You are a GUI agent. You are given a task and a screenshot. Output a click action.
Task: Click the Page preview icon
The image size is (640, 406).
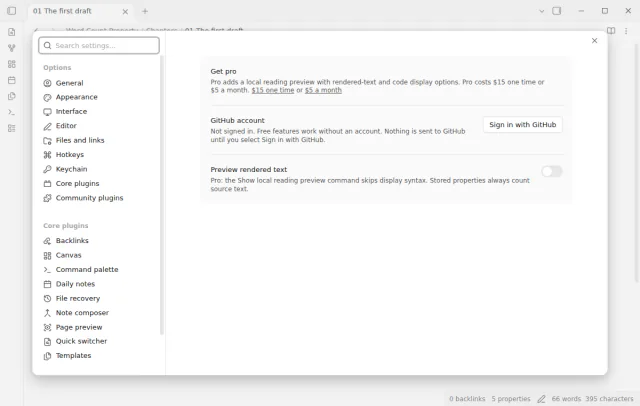(47, 327)
